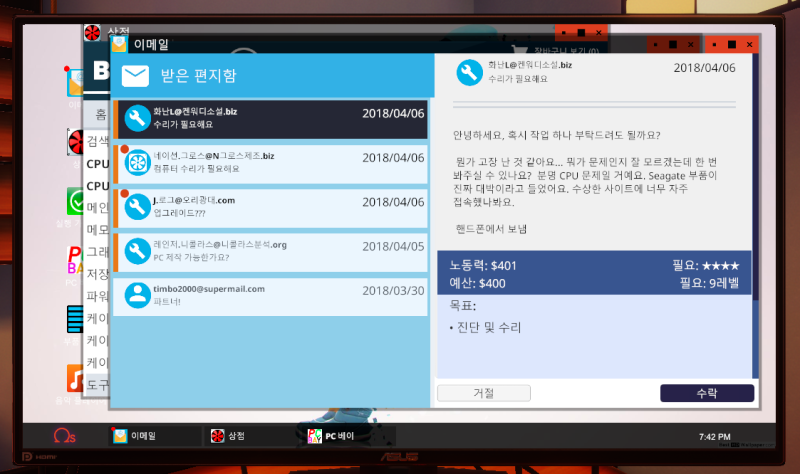800x474 pixels.
Task: Open the green checkmark desktop icon
Action: tap(76, 201)
